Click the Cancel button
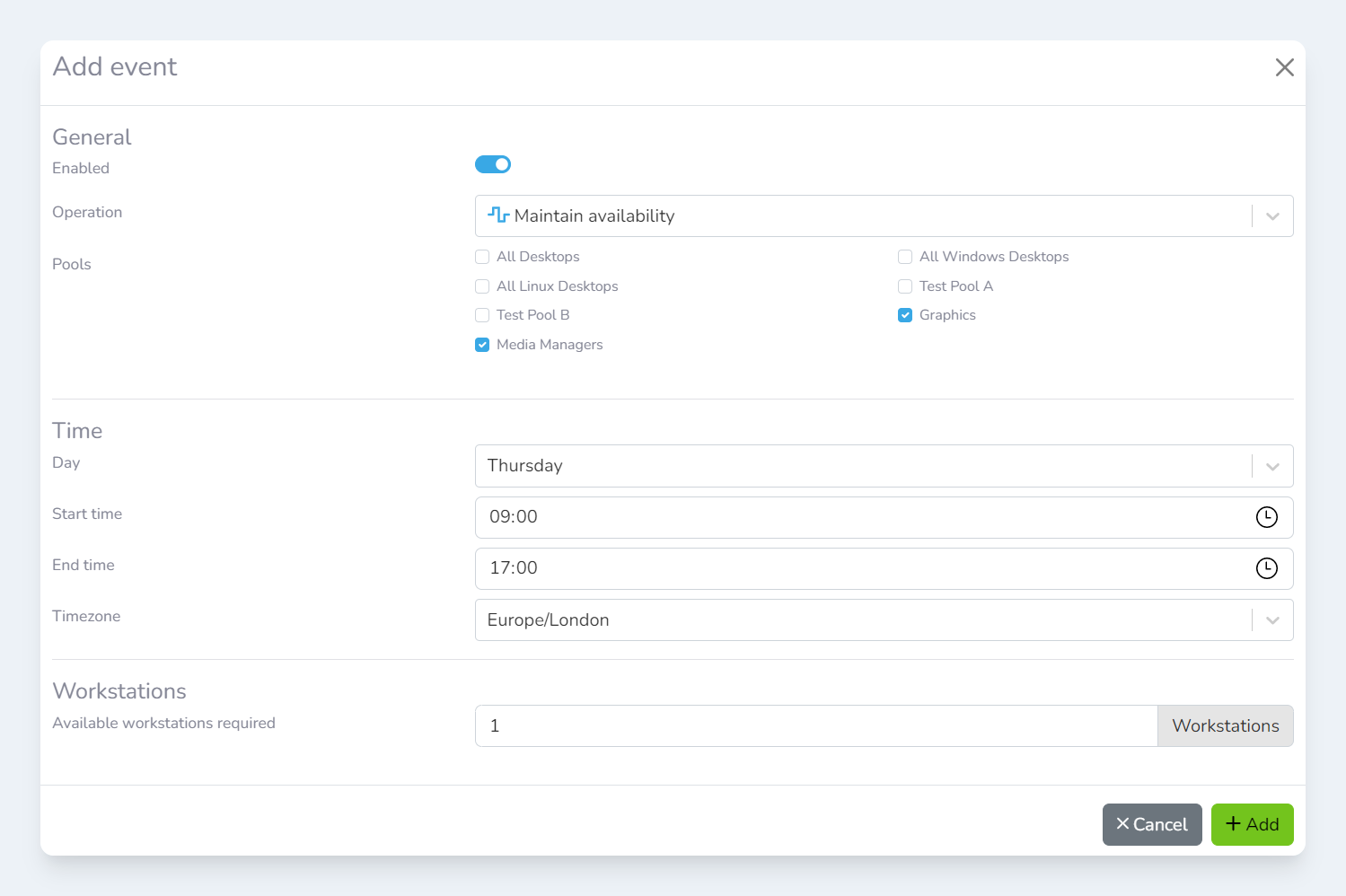1346x896 pixels. 1151,824
